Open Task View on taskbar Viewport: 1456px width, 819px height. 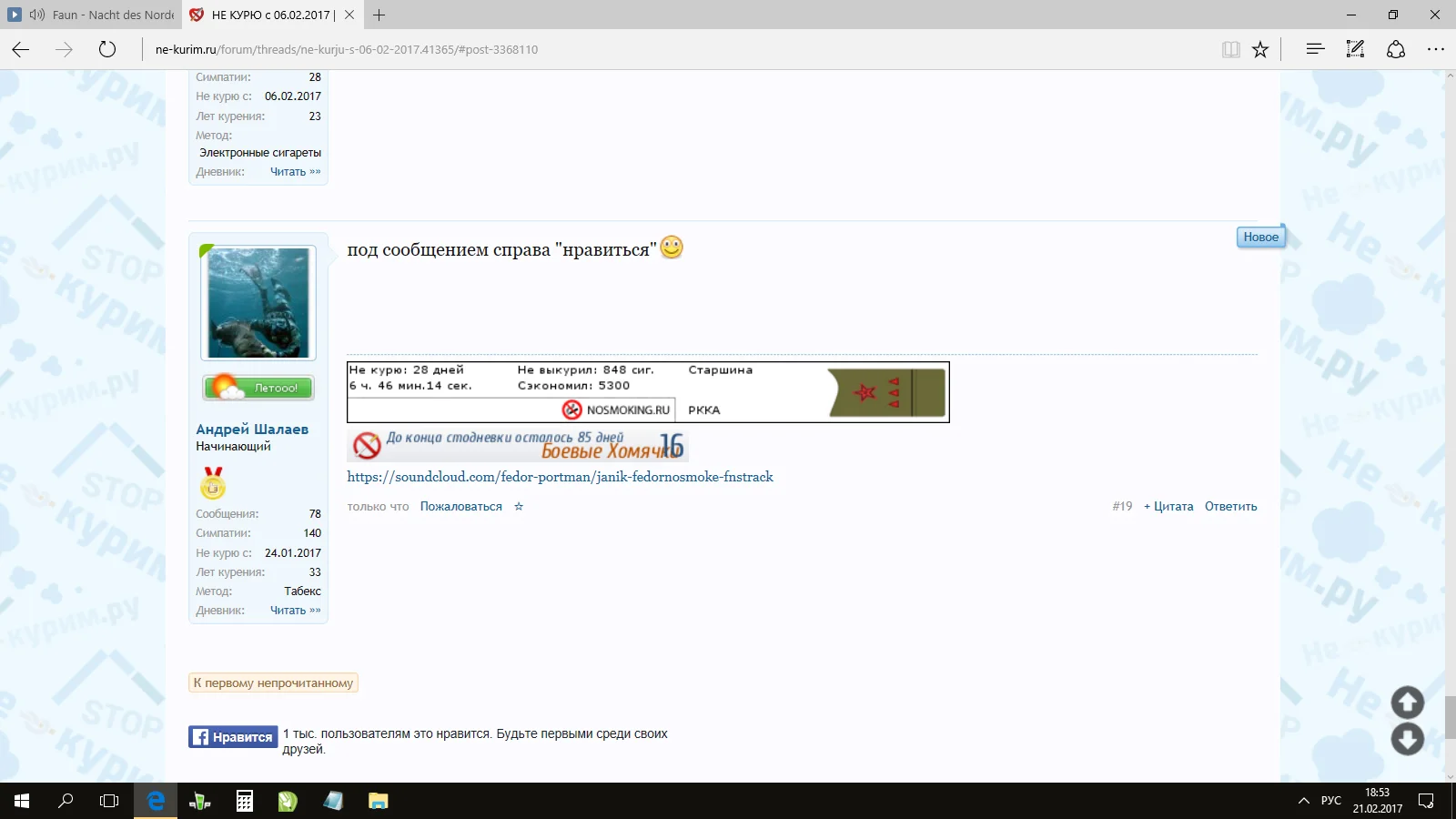[109, 801]
